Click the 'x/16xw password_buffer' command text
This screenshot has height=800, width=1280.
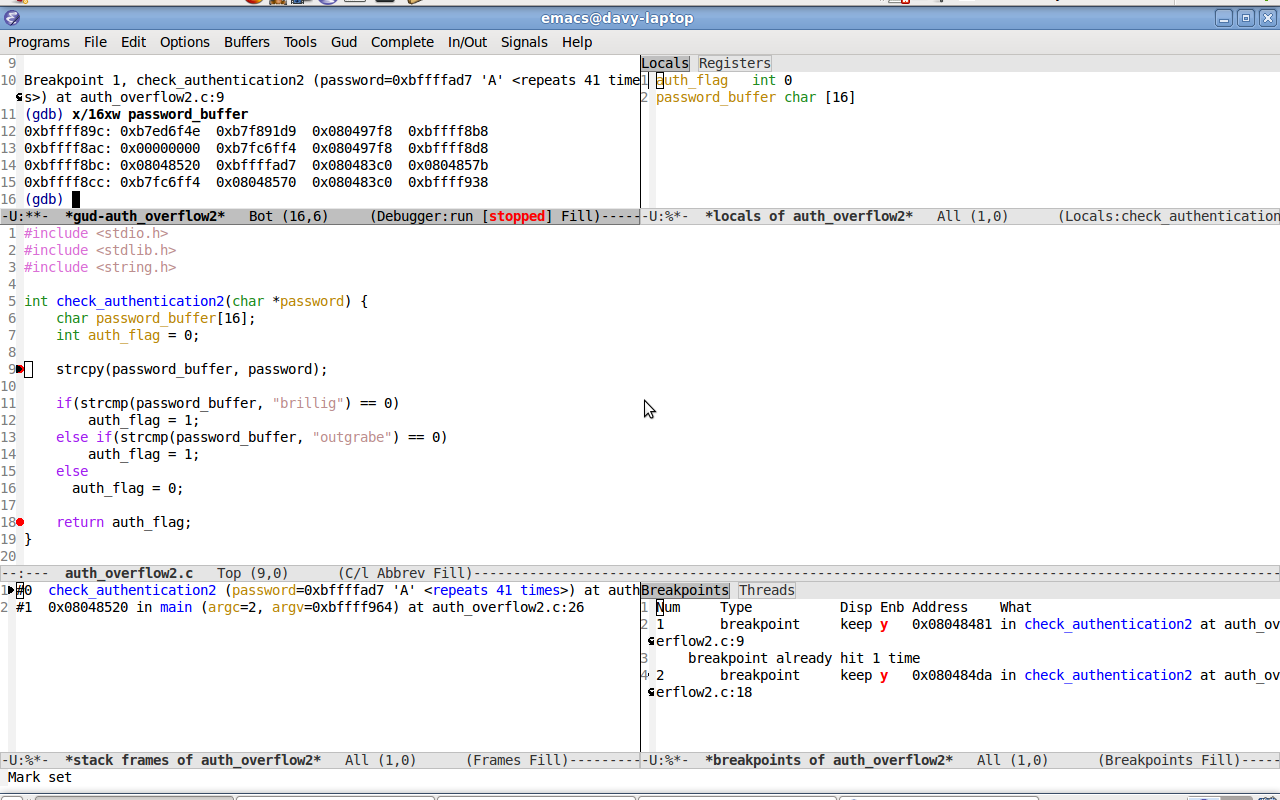pos(160,114)
